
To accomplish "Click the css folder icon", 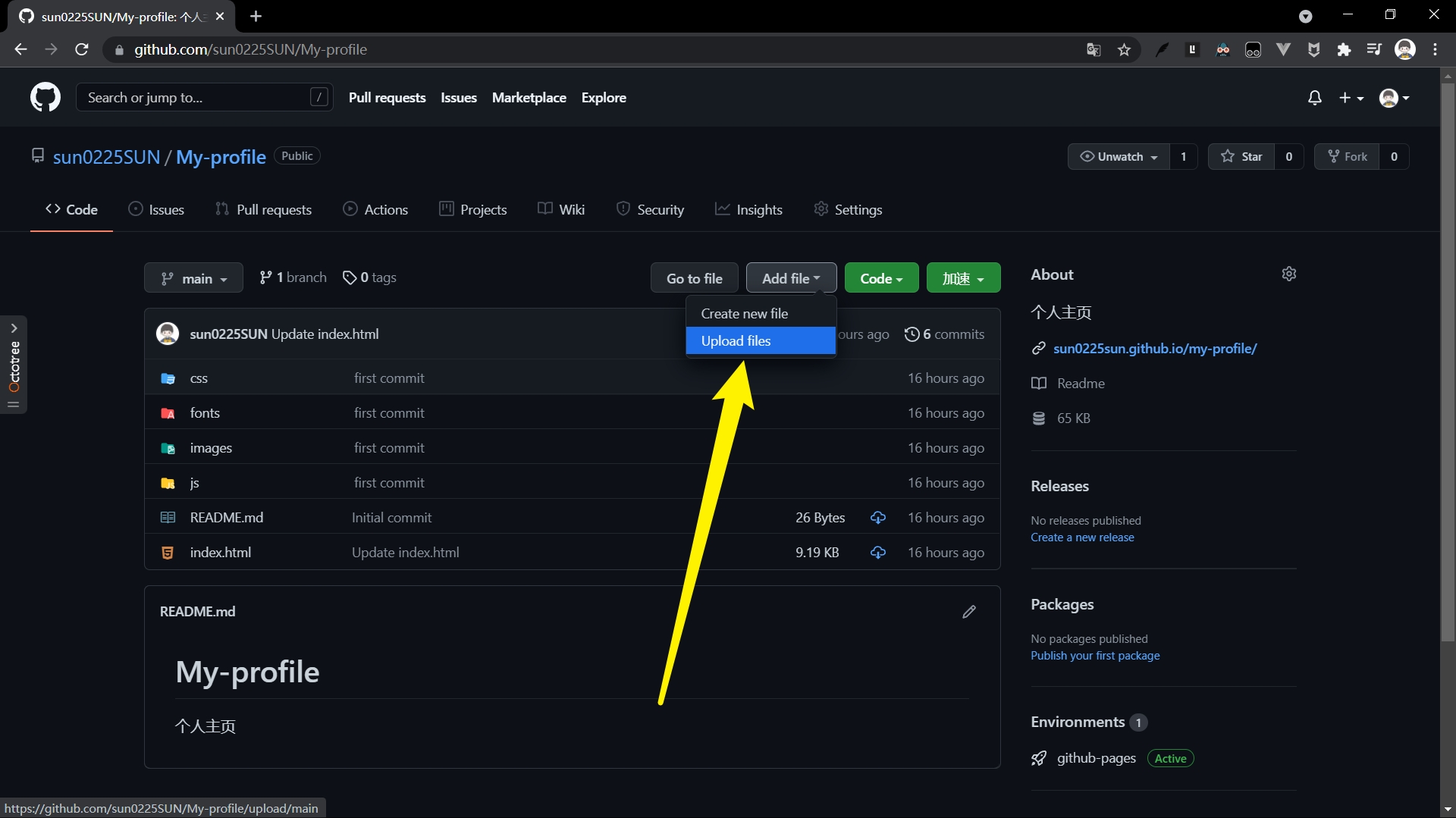I will 168,378.
